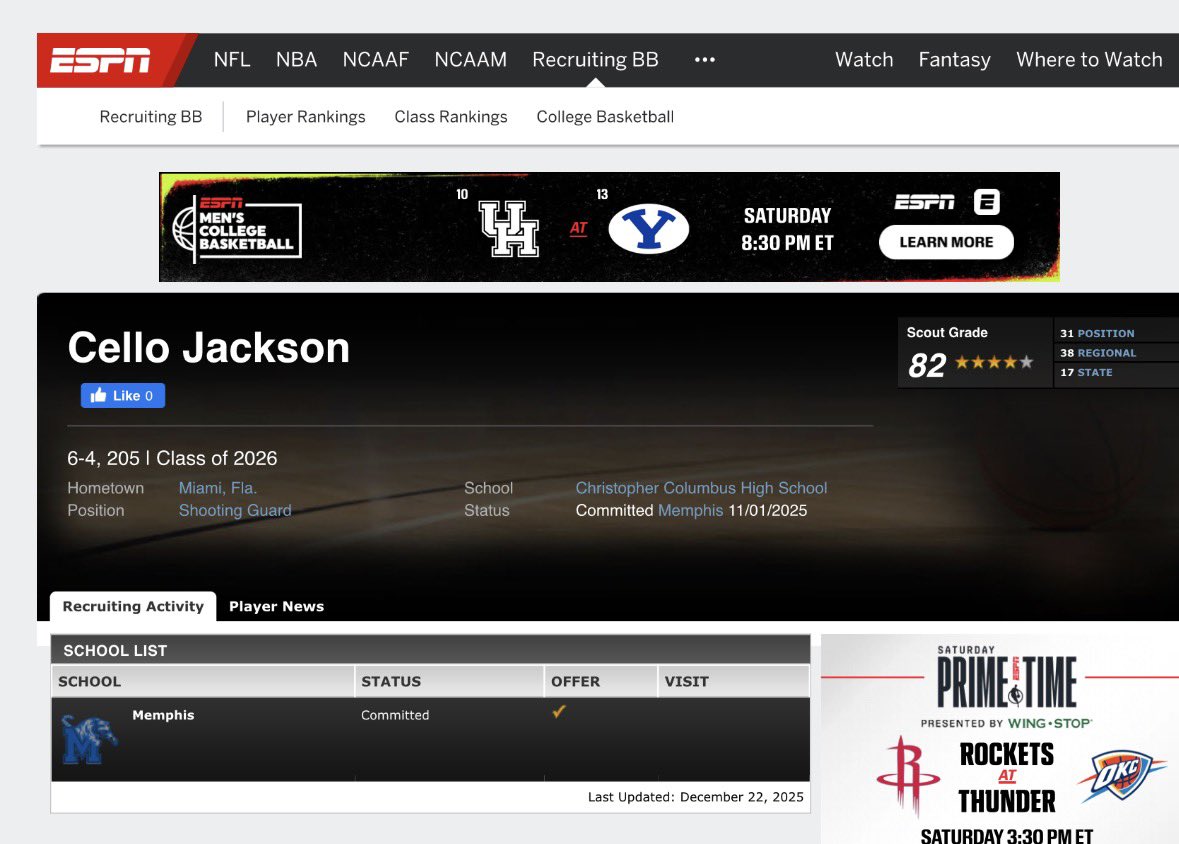Click the VISIT column header
The image size is (1179, 844).
733,681
